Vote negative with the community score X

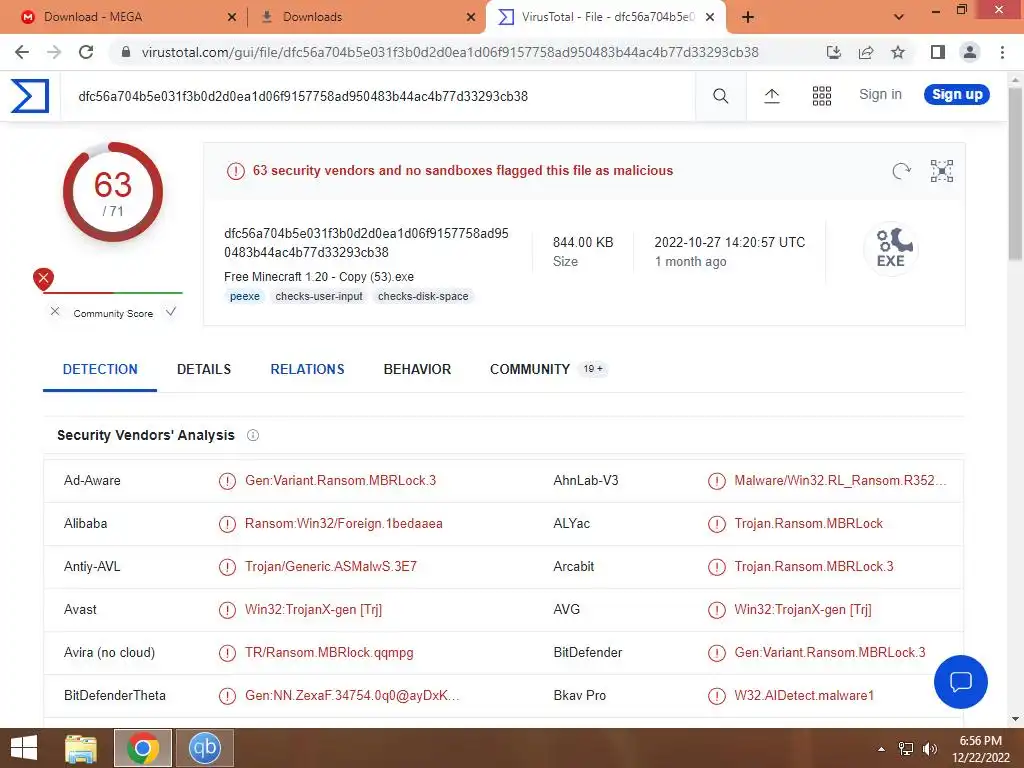(x=55, y=312)
